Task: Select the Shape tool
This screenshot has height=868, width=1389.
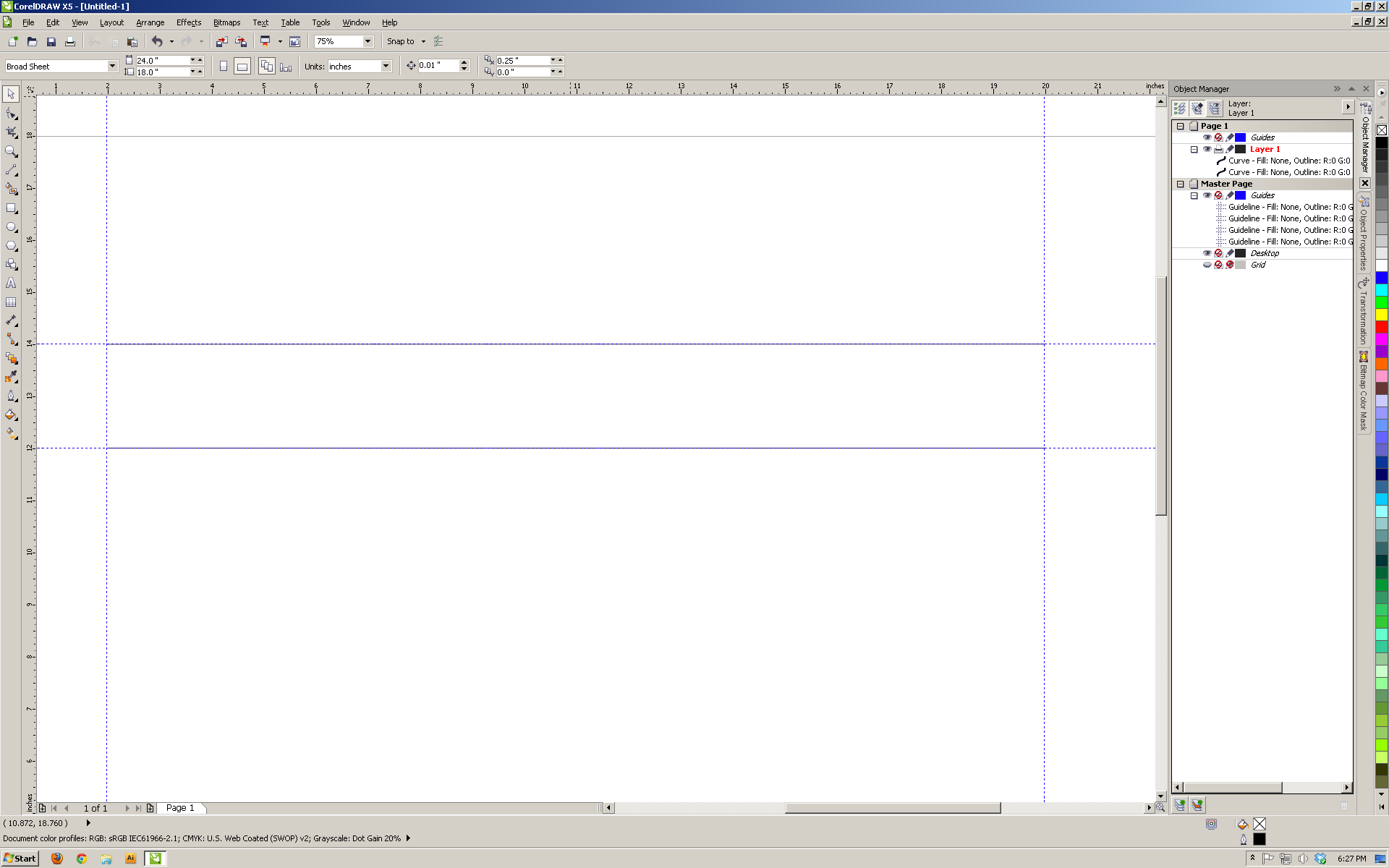Action: pyautogui.click(x=11, y=114)
